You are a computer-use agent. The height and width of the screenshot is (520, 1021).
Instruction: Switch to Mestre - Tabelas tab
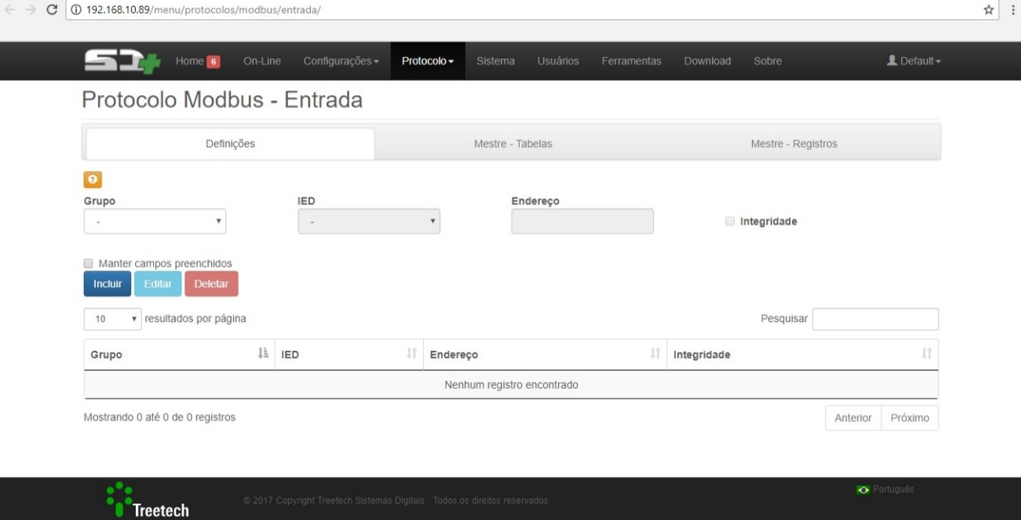pyautogui.click(x=513, y=144)
